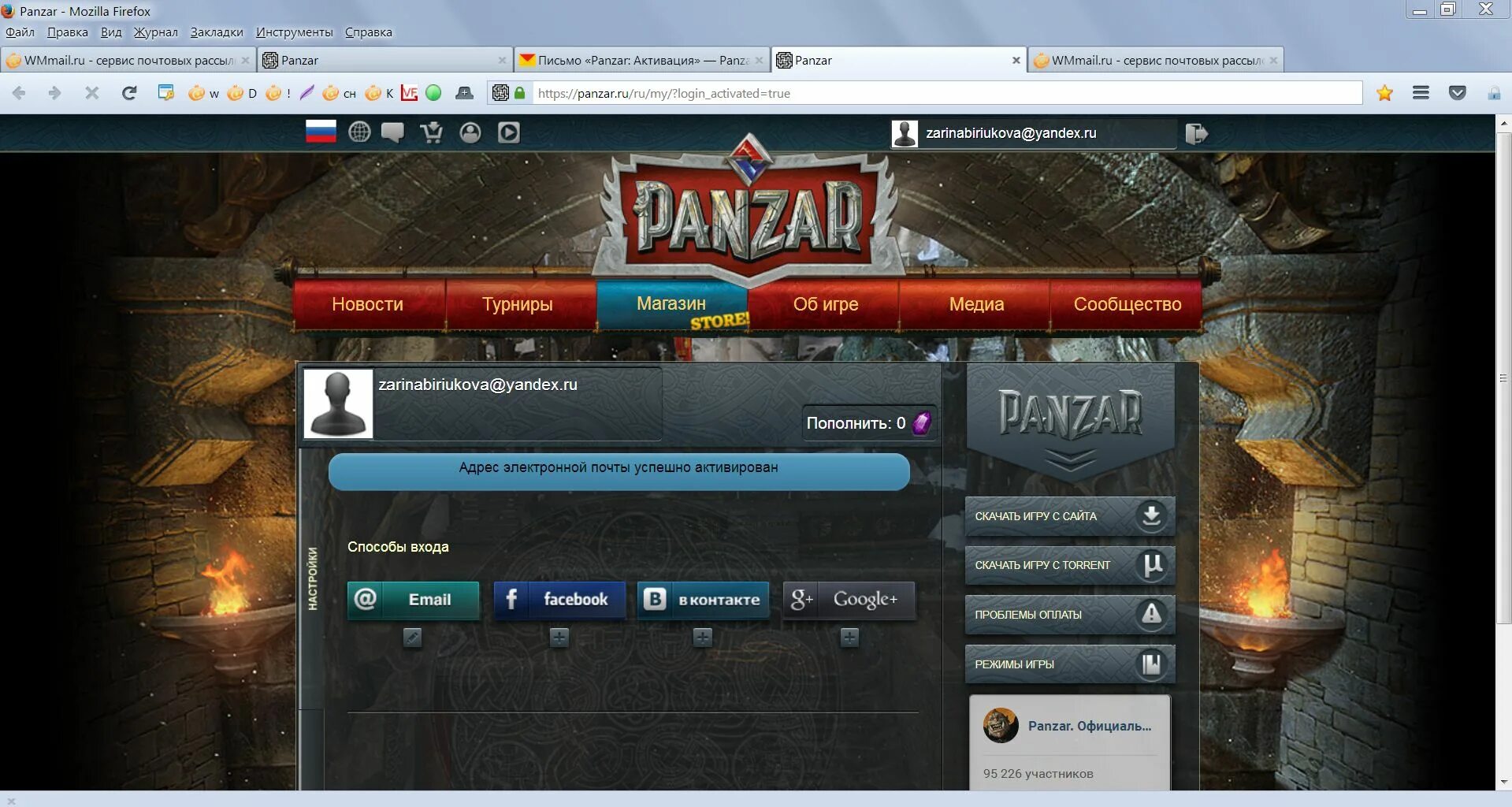Click the WMmail 'СН' bookmark icon
The width and height of the screenshot is (1512, 807).
coord(340,93)
